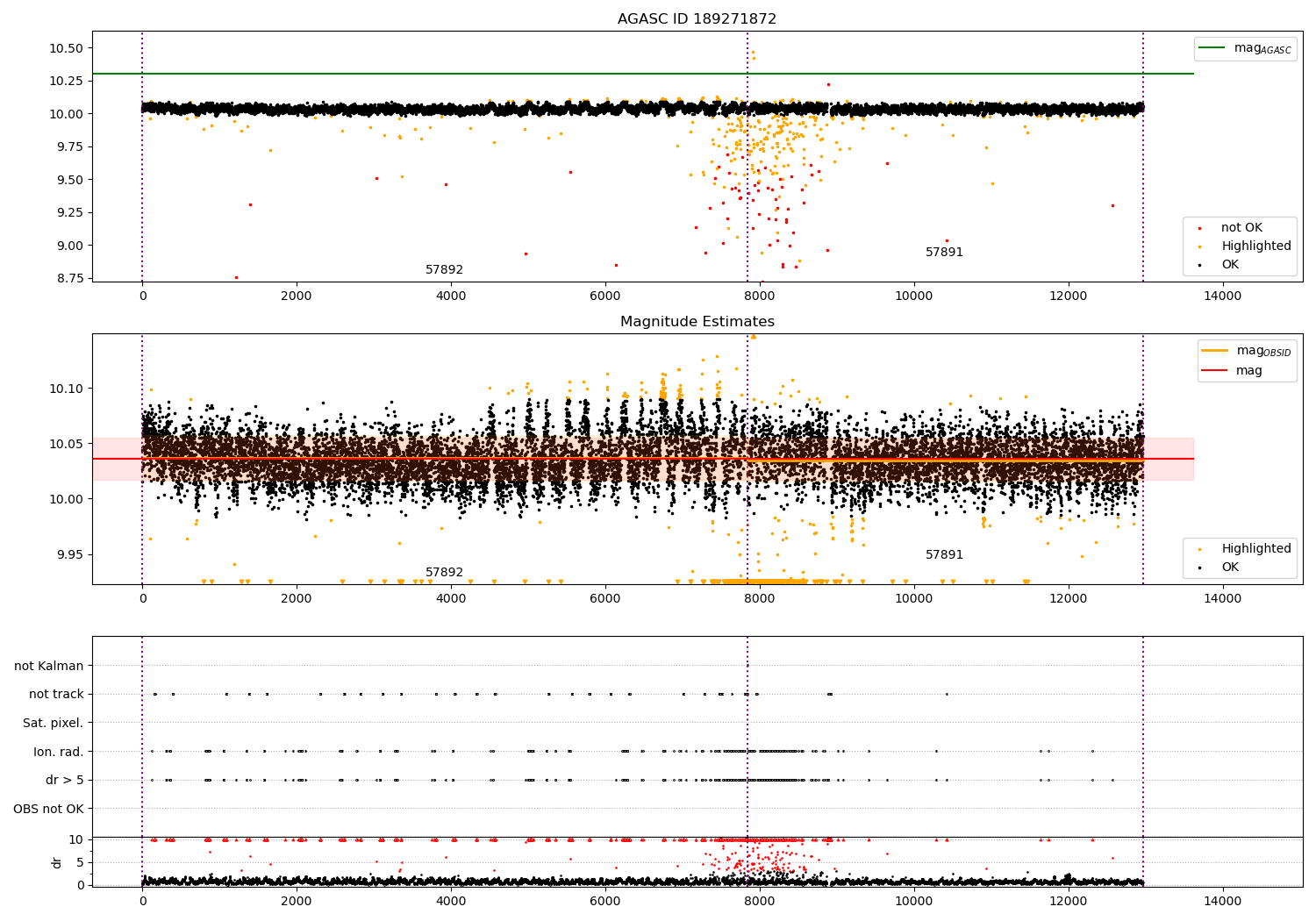Click the "not OK" legend entry
Screen dimensions: 1316x921
(x=1241, y=227)
